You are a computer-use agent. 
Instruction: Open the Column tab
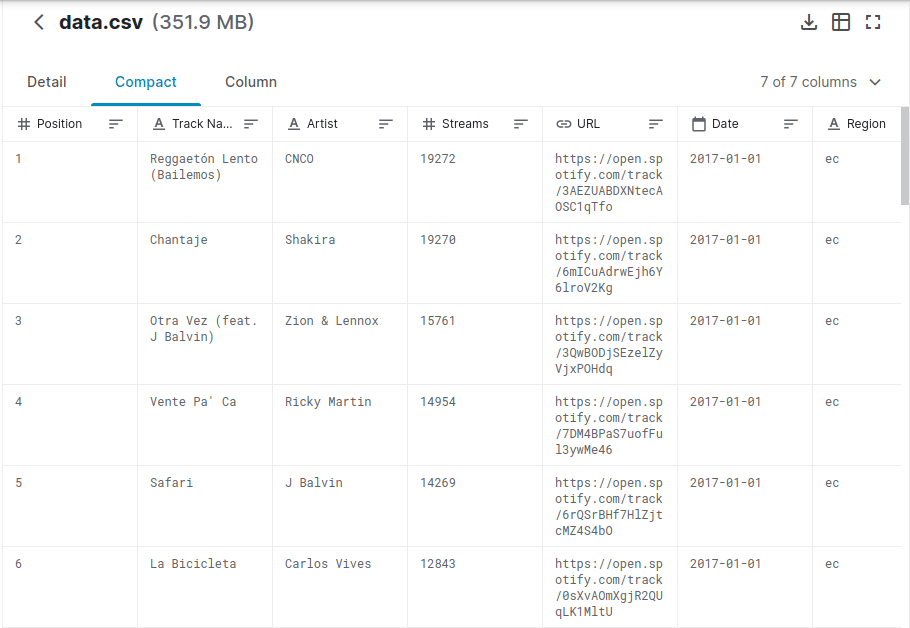coord(251,82)
